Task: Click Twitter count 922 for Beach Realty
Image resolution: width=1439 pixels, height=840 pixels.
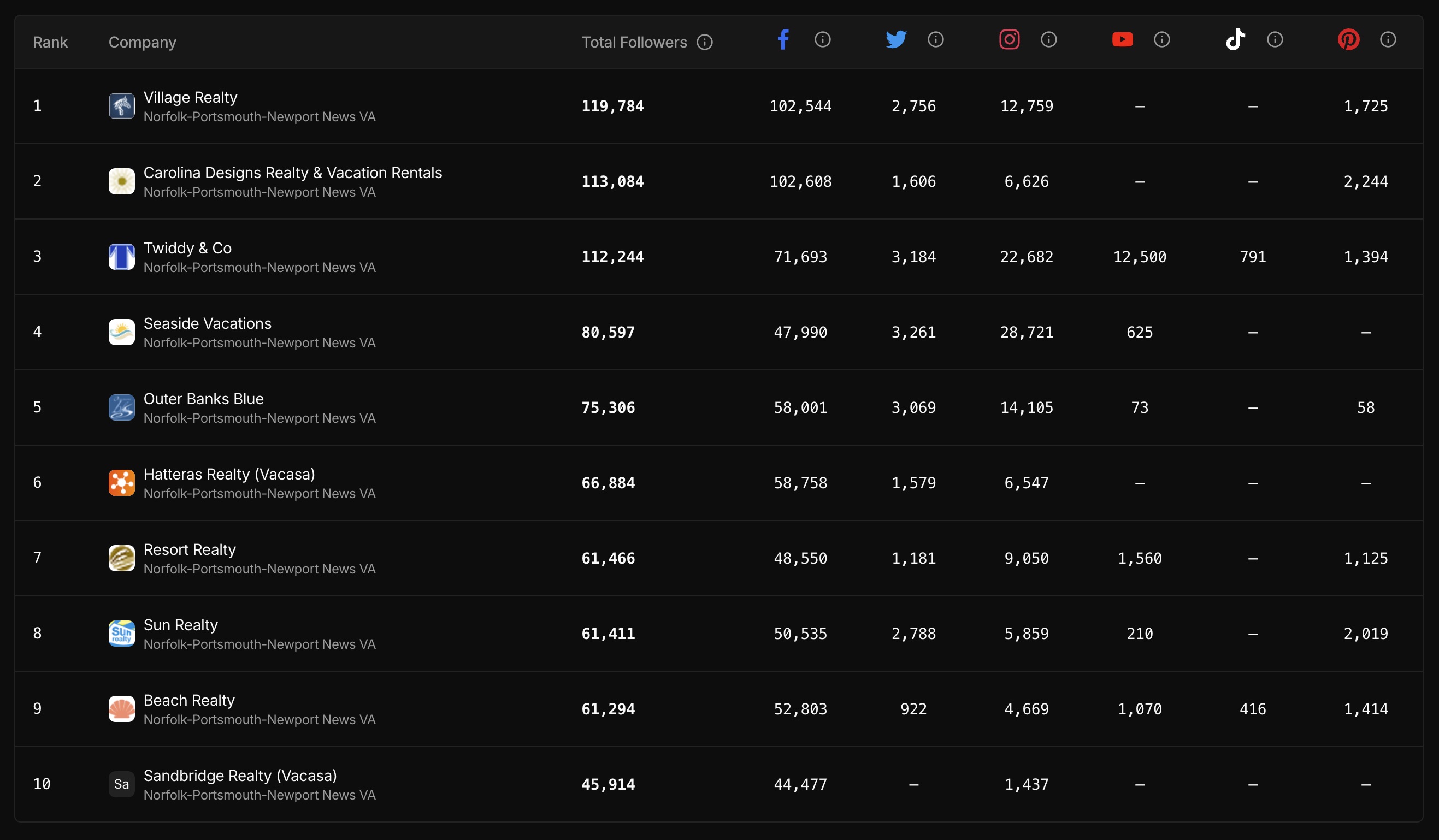Action: click(913, 709)
